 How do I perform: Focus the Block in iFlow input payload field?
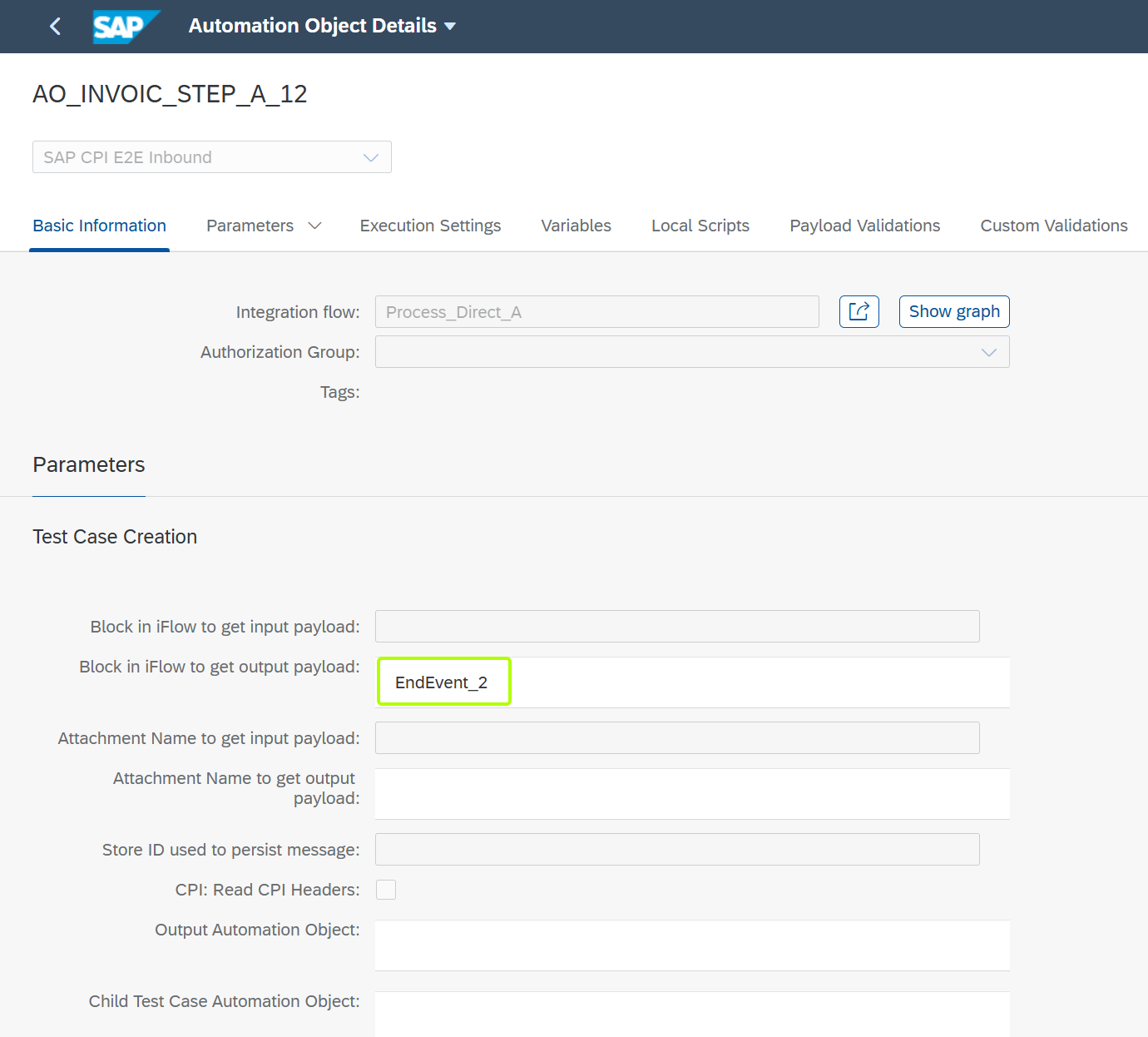[677, 627]
